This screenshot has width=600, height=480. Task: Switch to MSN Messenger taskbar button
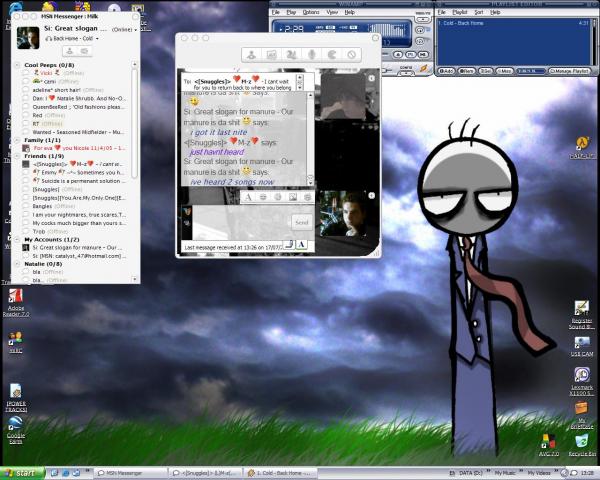tap(131, 473)
